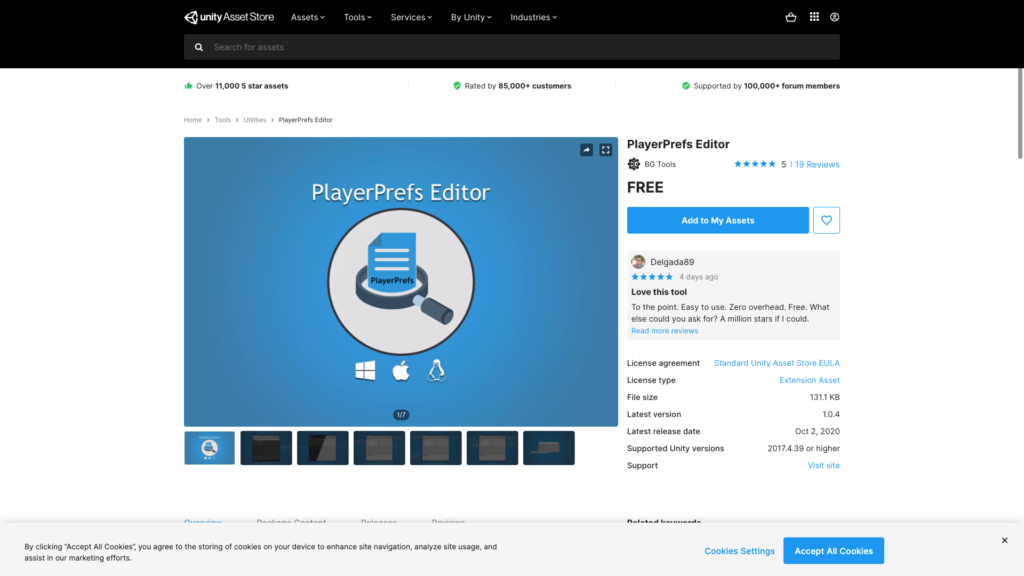1024x576 pixels.
Task: Open the account profile icon
Action: 835,17
